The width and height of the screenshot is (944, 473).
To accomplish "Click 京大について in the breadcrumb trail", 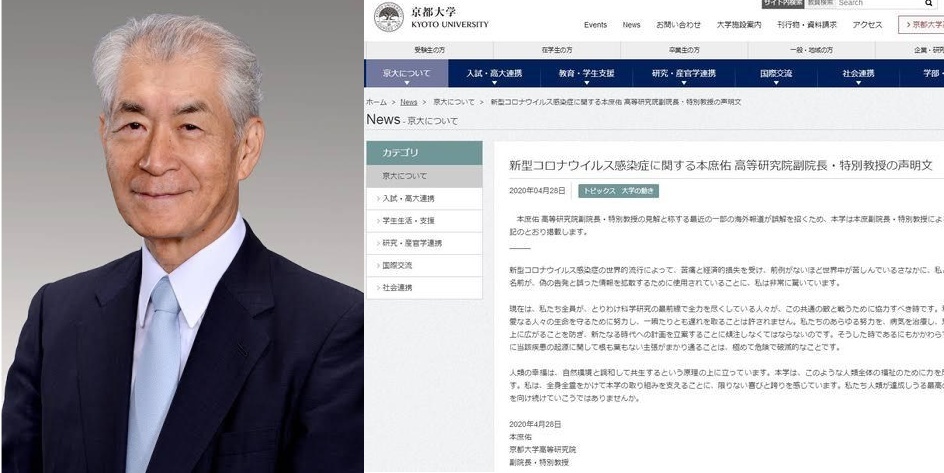I will pos(454,102).
